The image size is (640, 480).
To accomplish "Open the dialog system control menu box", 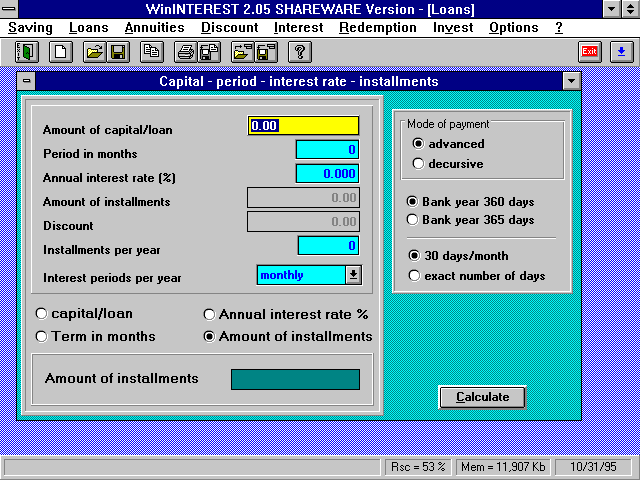I will (27, 82).
